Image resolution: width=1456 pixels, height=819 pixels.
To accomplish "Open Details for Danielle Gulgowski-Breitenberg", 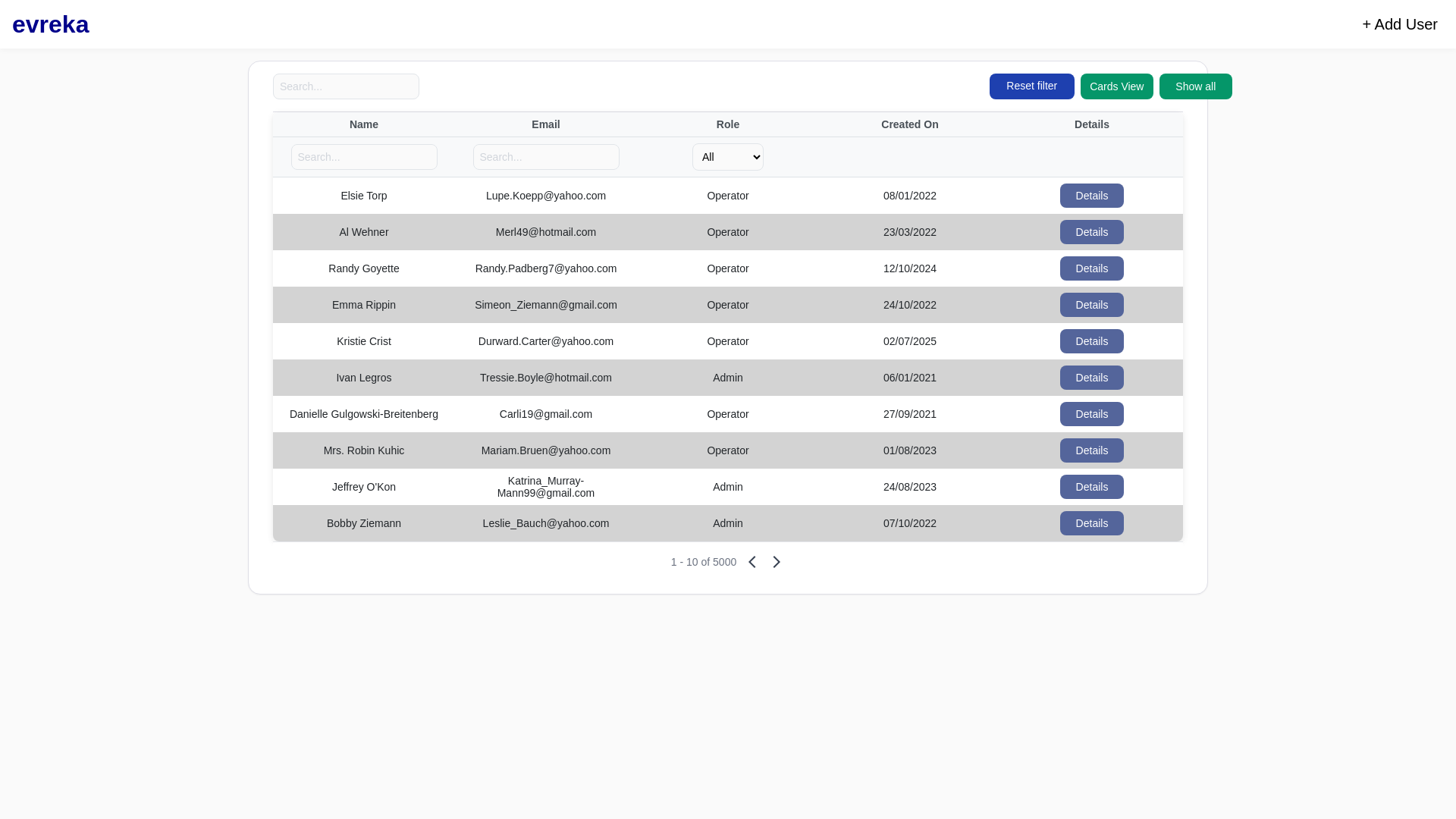I will (1091, 414).
